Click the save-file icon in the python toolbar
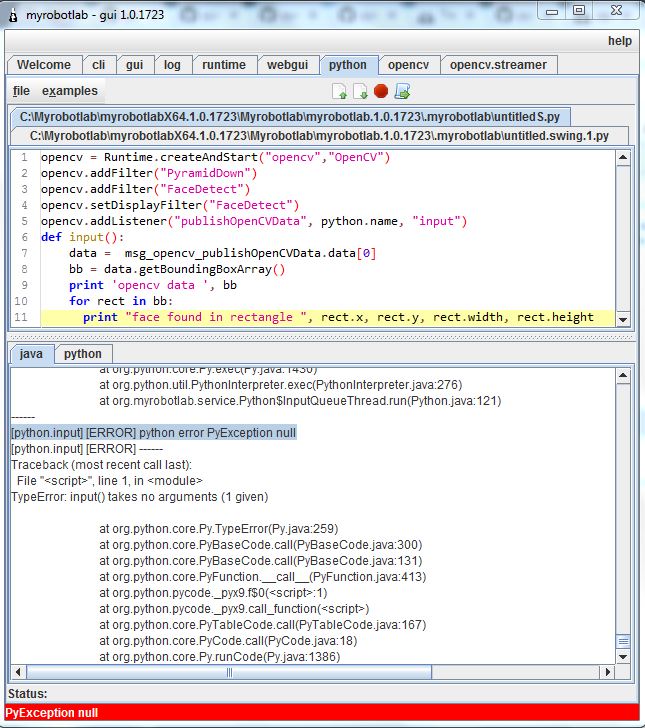This screenshot has height=728, width=645. (360, 91)
